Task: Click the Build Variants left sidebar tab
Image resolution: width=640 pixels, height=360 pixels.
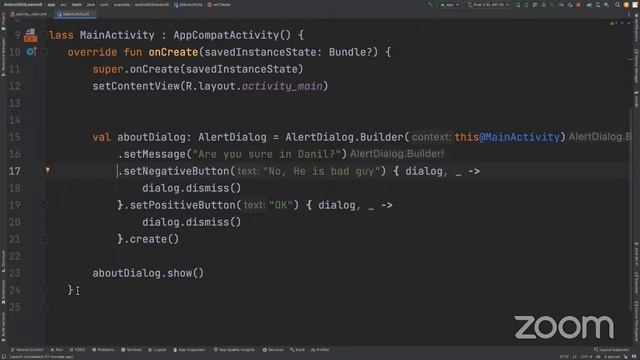Action: [3, 327]
